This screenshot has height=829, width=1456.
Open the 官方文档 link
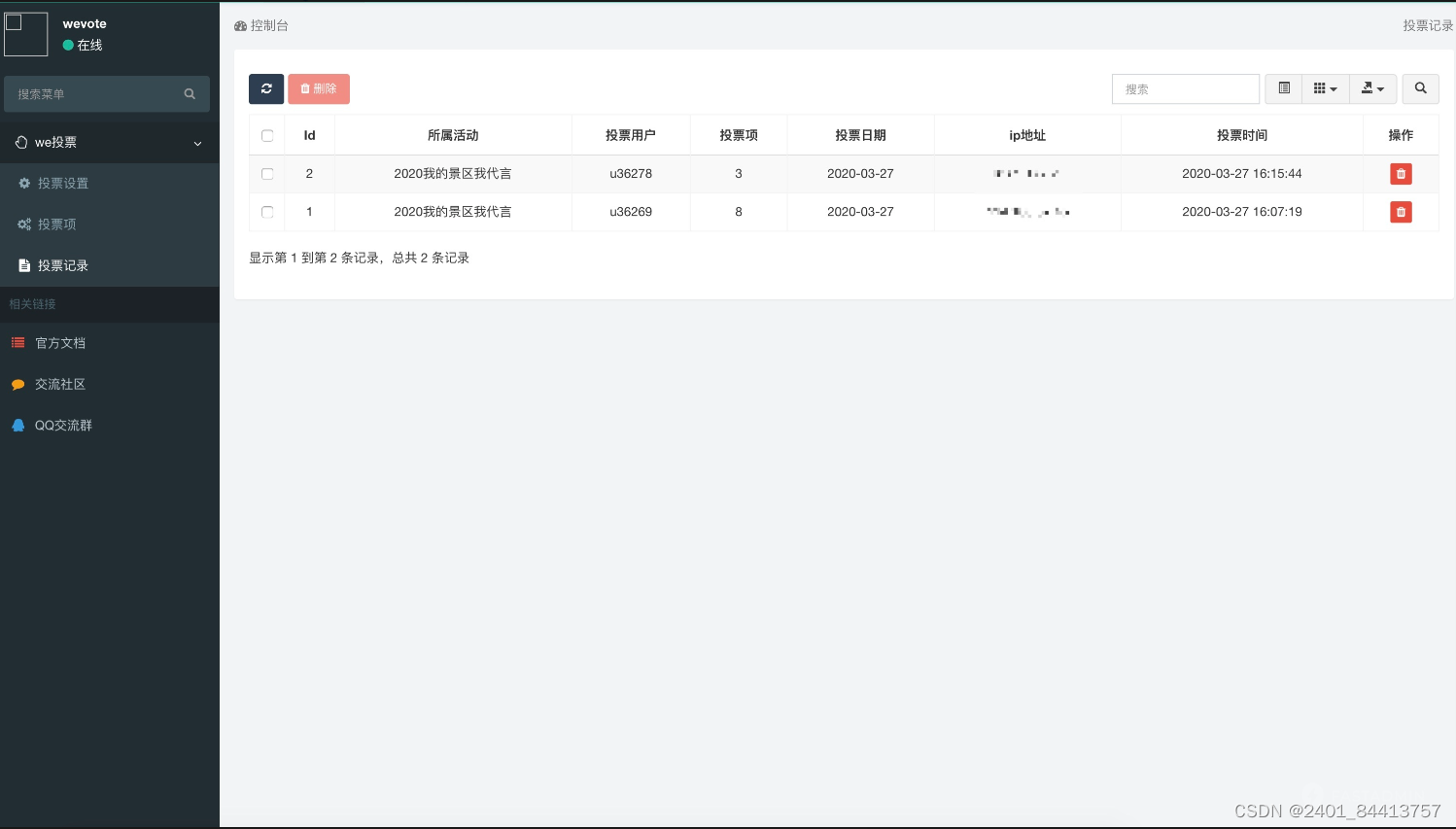click(x=110, y=343)
